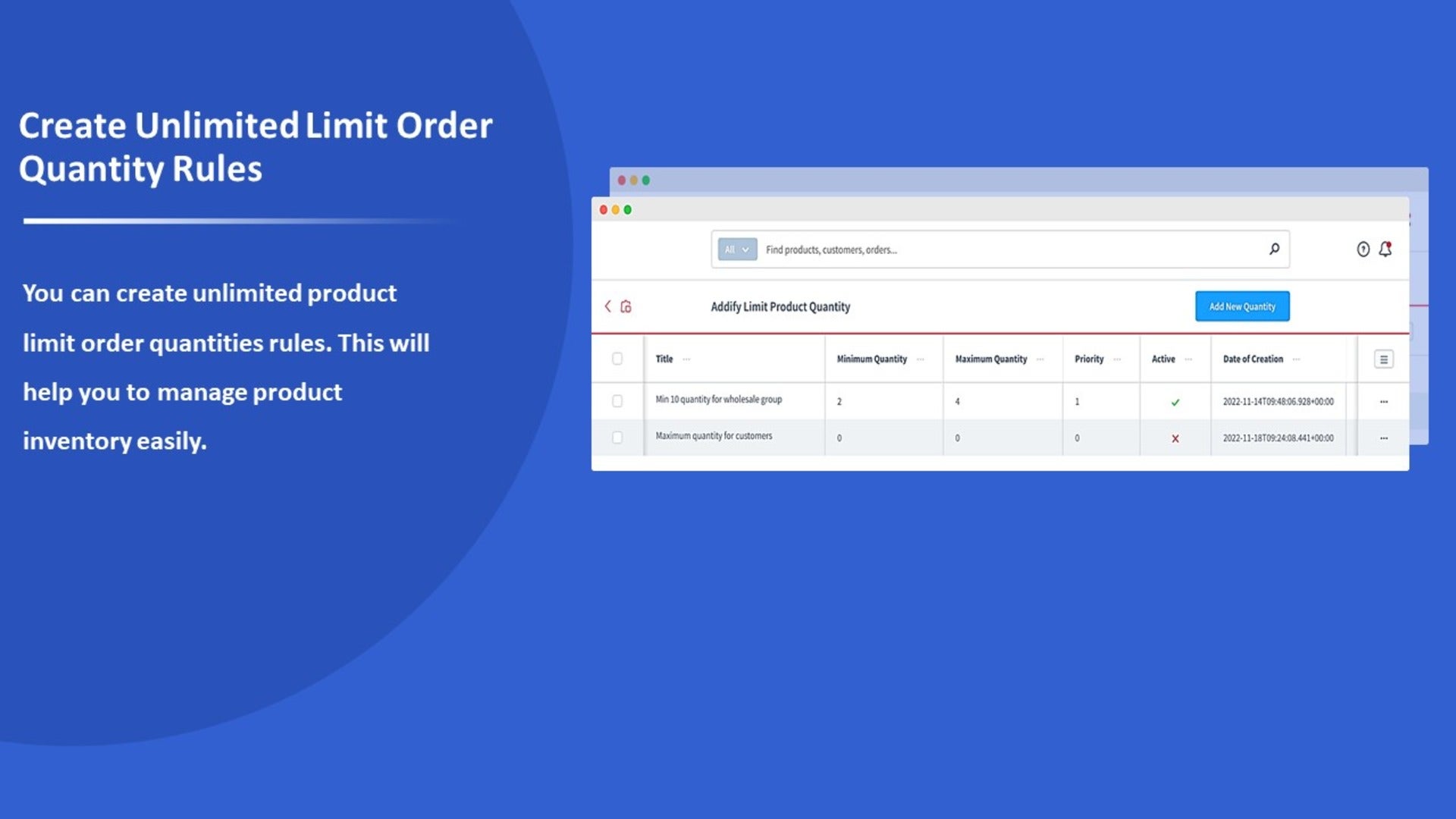This screenshot has height=819, width=1456.
Task: Open the search icon in top bar
Action: 1274,248
